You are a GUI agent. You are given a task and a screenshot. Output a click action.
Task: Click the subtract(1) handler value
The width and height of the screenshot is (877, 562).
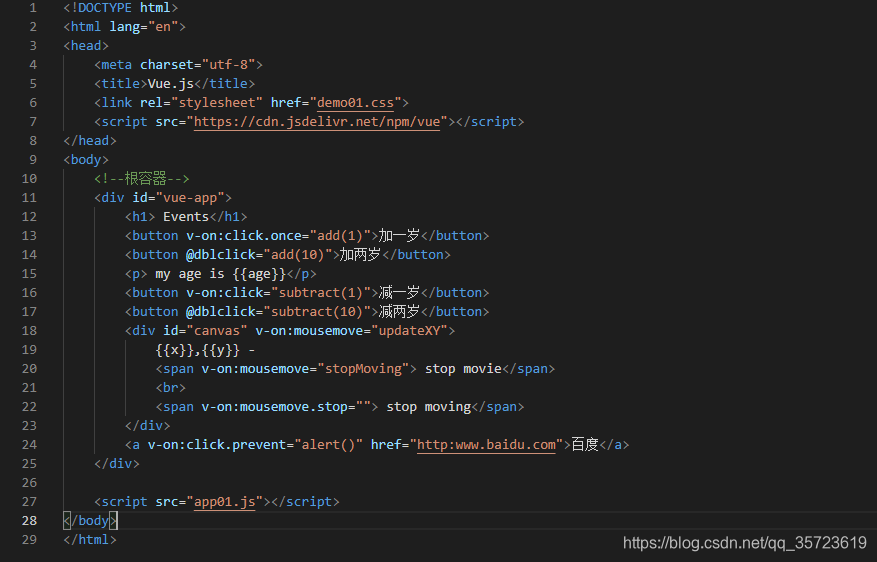tap(320, 292)
